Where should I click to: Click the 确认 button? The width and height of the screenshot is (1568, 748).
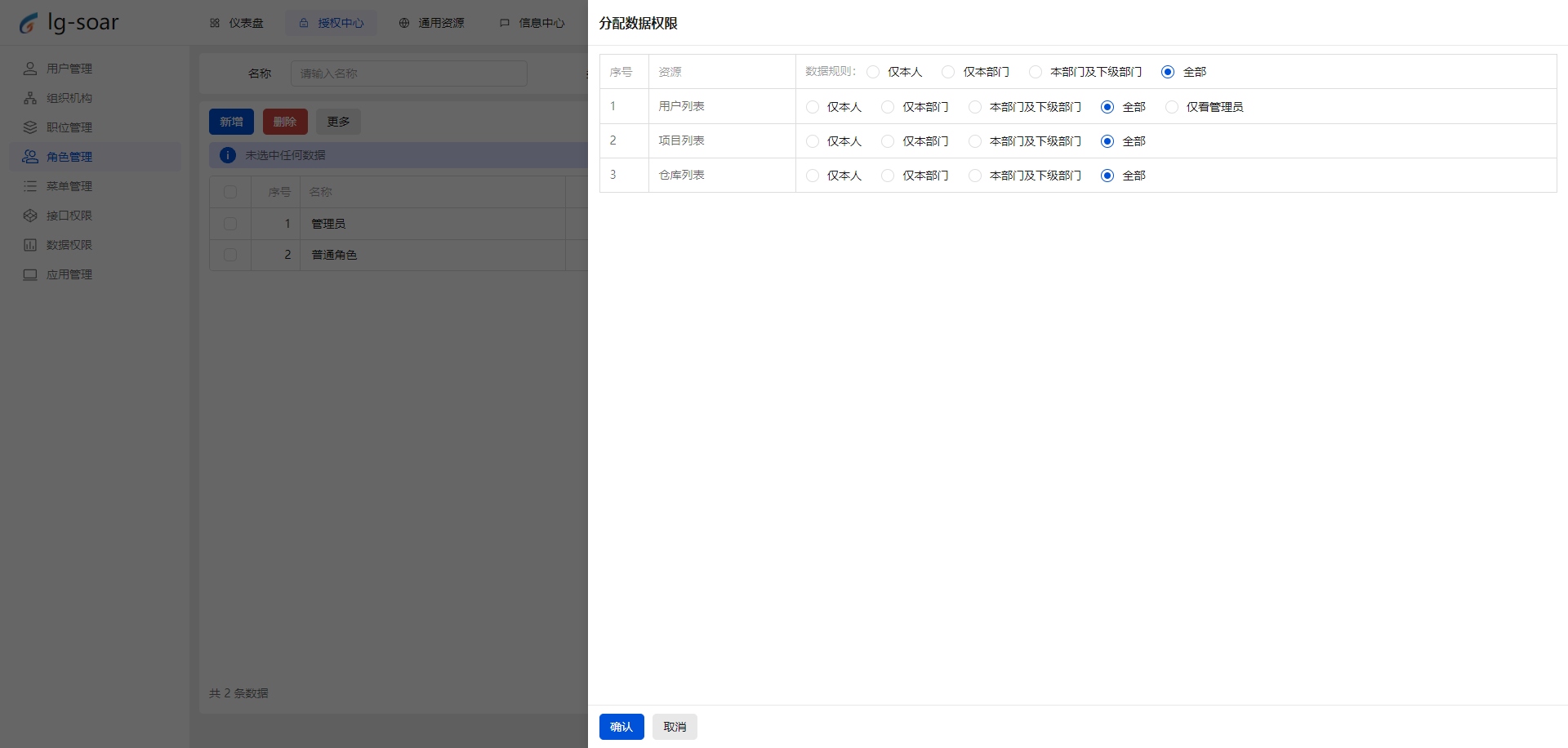621,727
